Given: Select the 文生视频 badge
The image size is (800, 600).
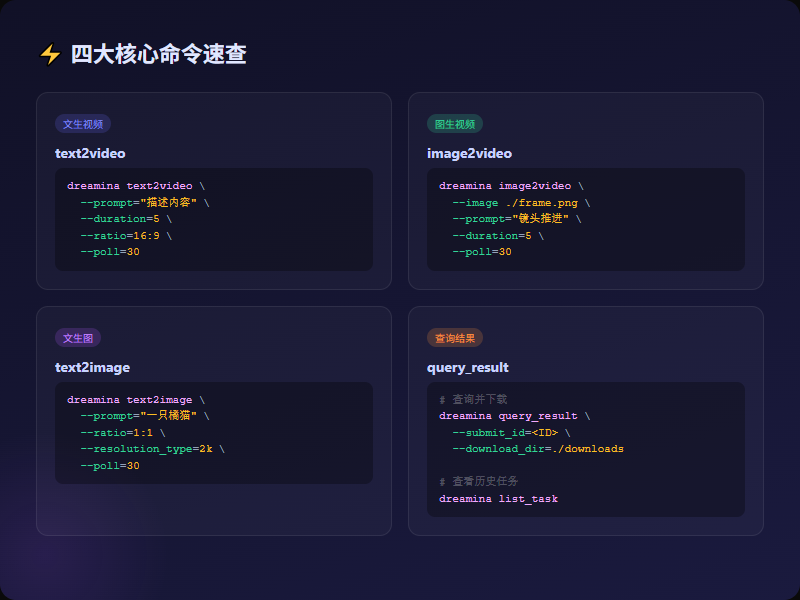Looking at the screenshot, I should (83, 124).
